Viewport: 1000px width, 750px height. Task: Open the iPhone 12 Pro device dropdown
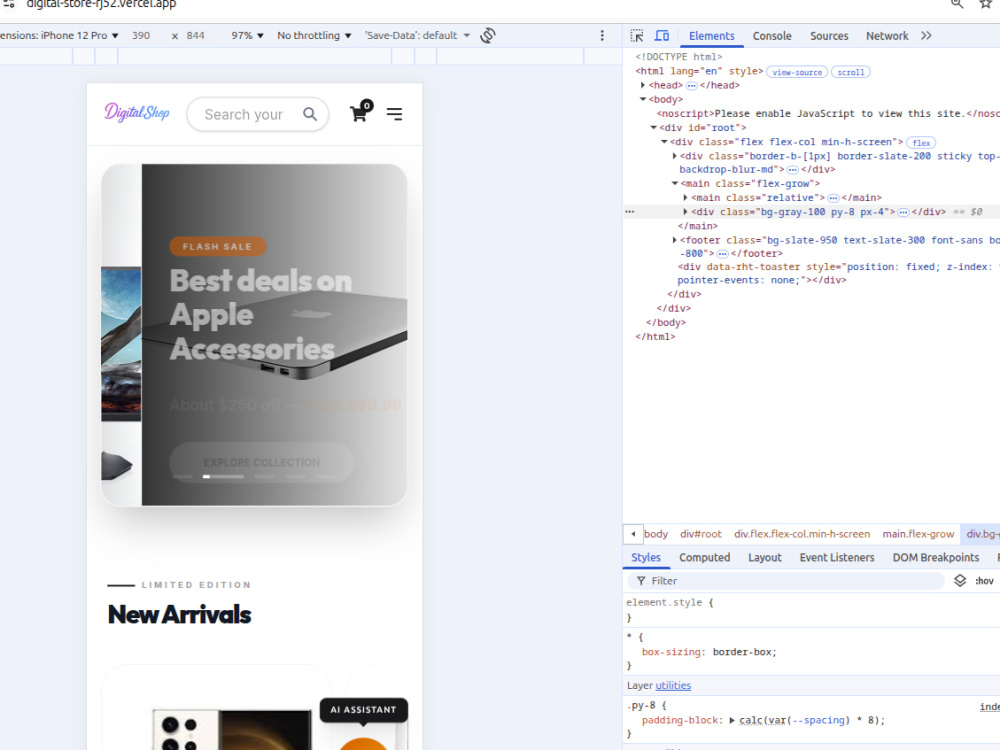[x=59, y=36]
